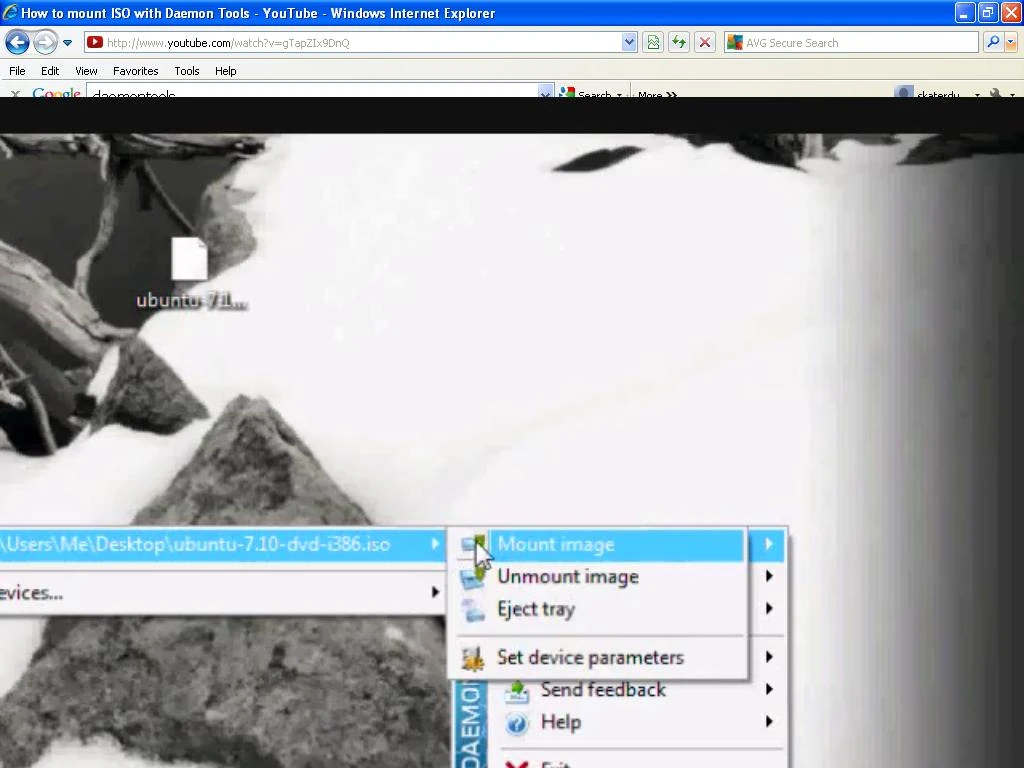Expand the submenu arrow beside Unmount image

[x=769, y=576]
